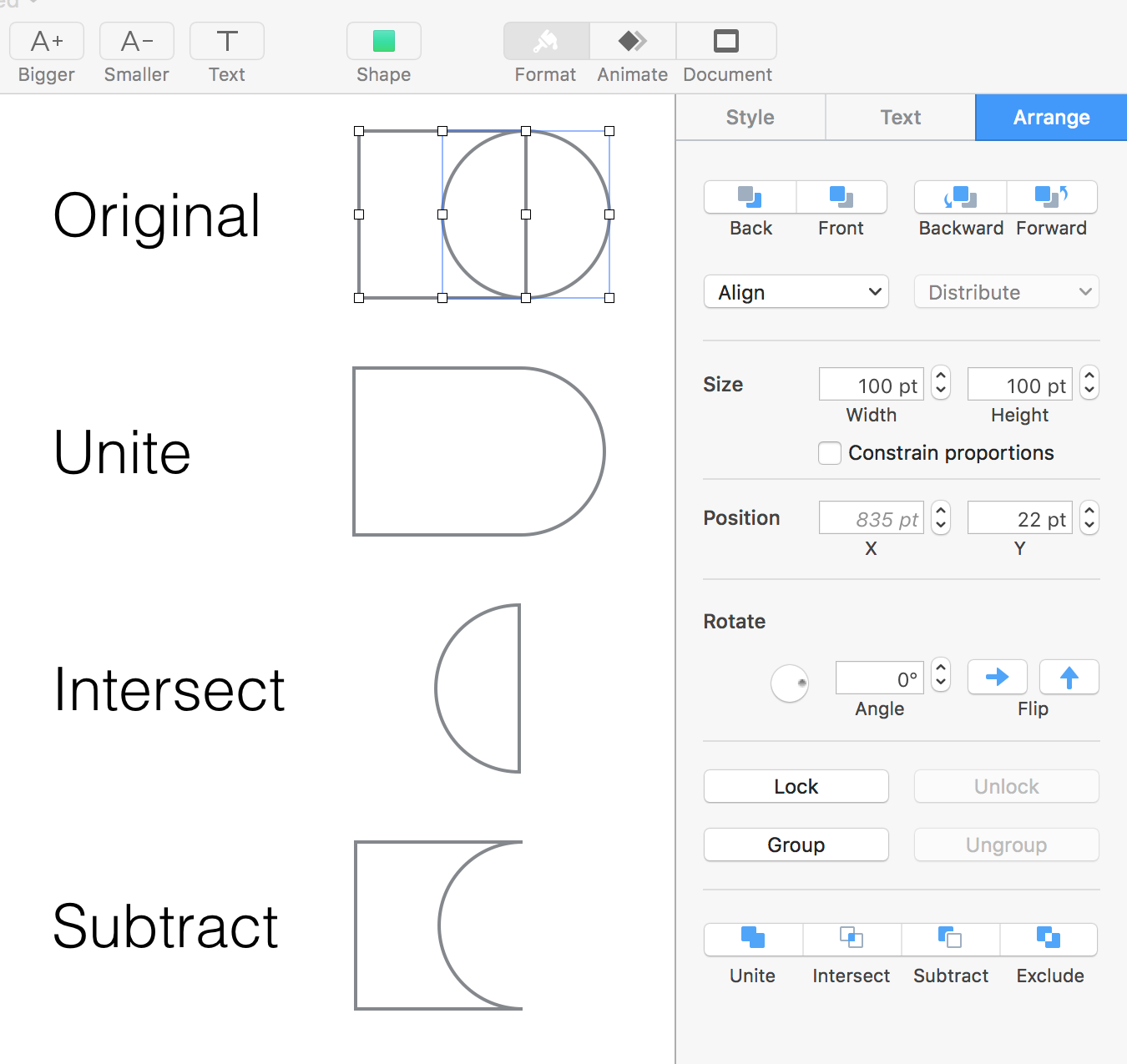The height and width of the screenshot is (1064, 1127).
Task: Switch to the Style tab
Action: pyautogui.click(x=749, y=117)
